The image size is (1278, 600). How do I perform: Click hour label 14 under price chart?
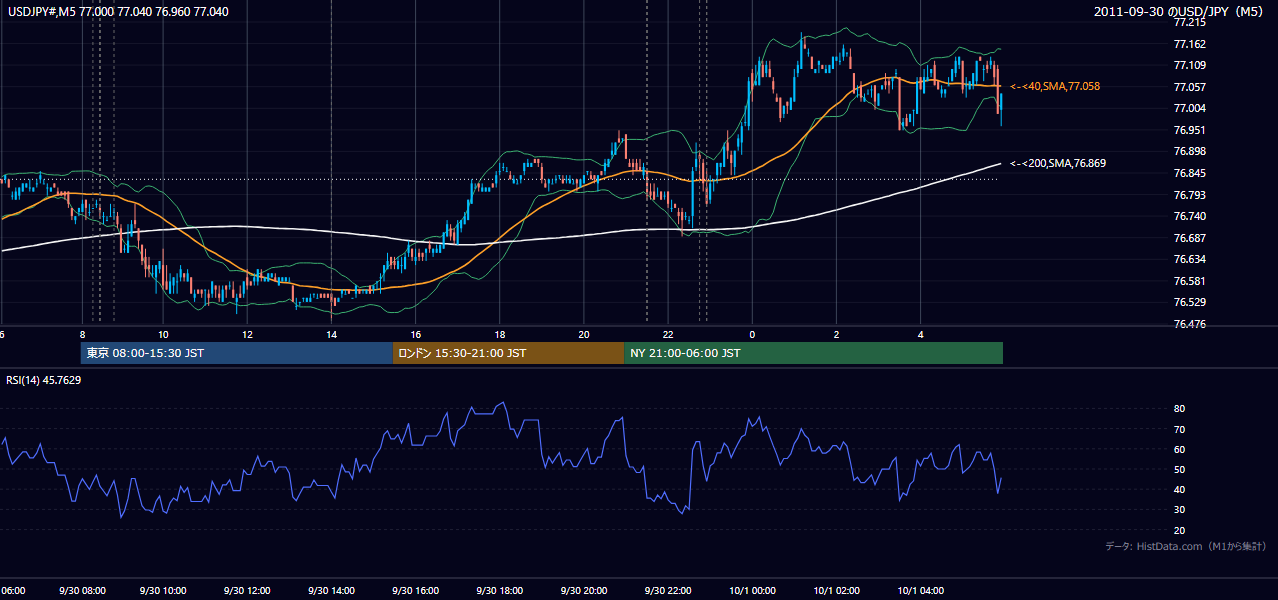(x=331, y=335)
